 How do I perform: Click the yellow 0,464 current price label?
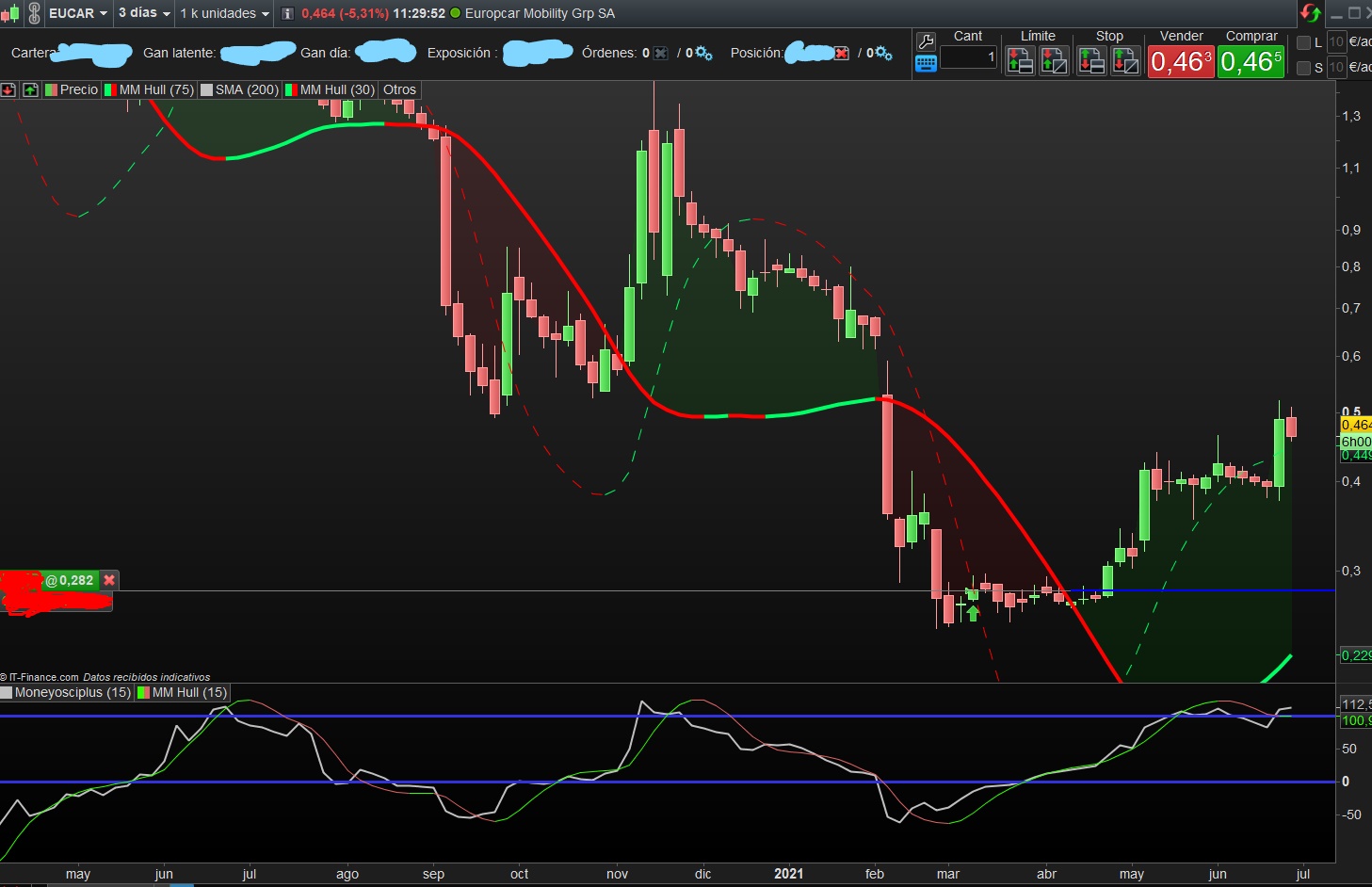[x=1356, y=426]
